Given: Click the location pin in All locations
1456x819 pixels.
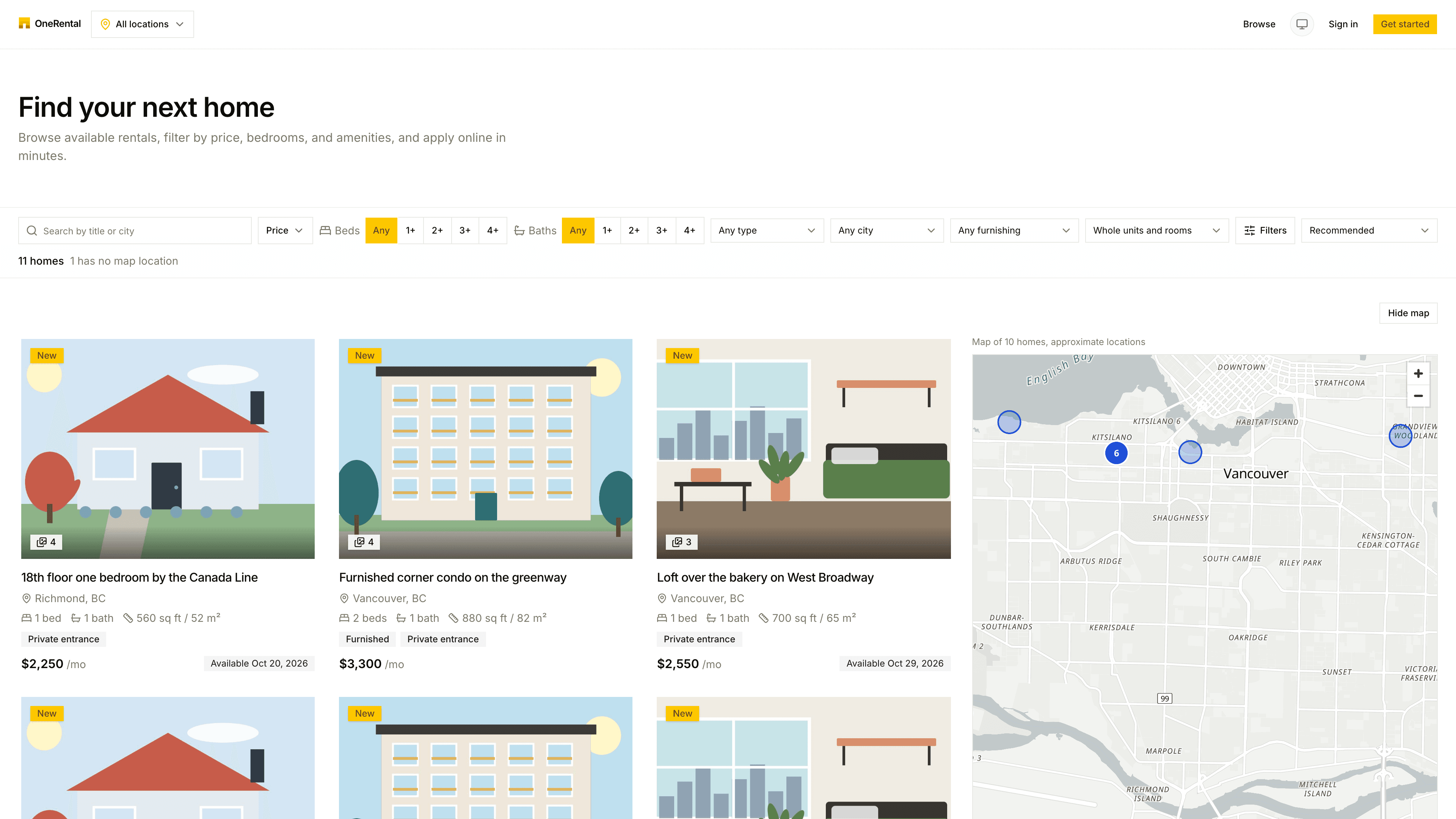Looking at the screenshot, I should [105, 24].
